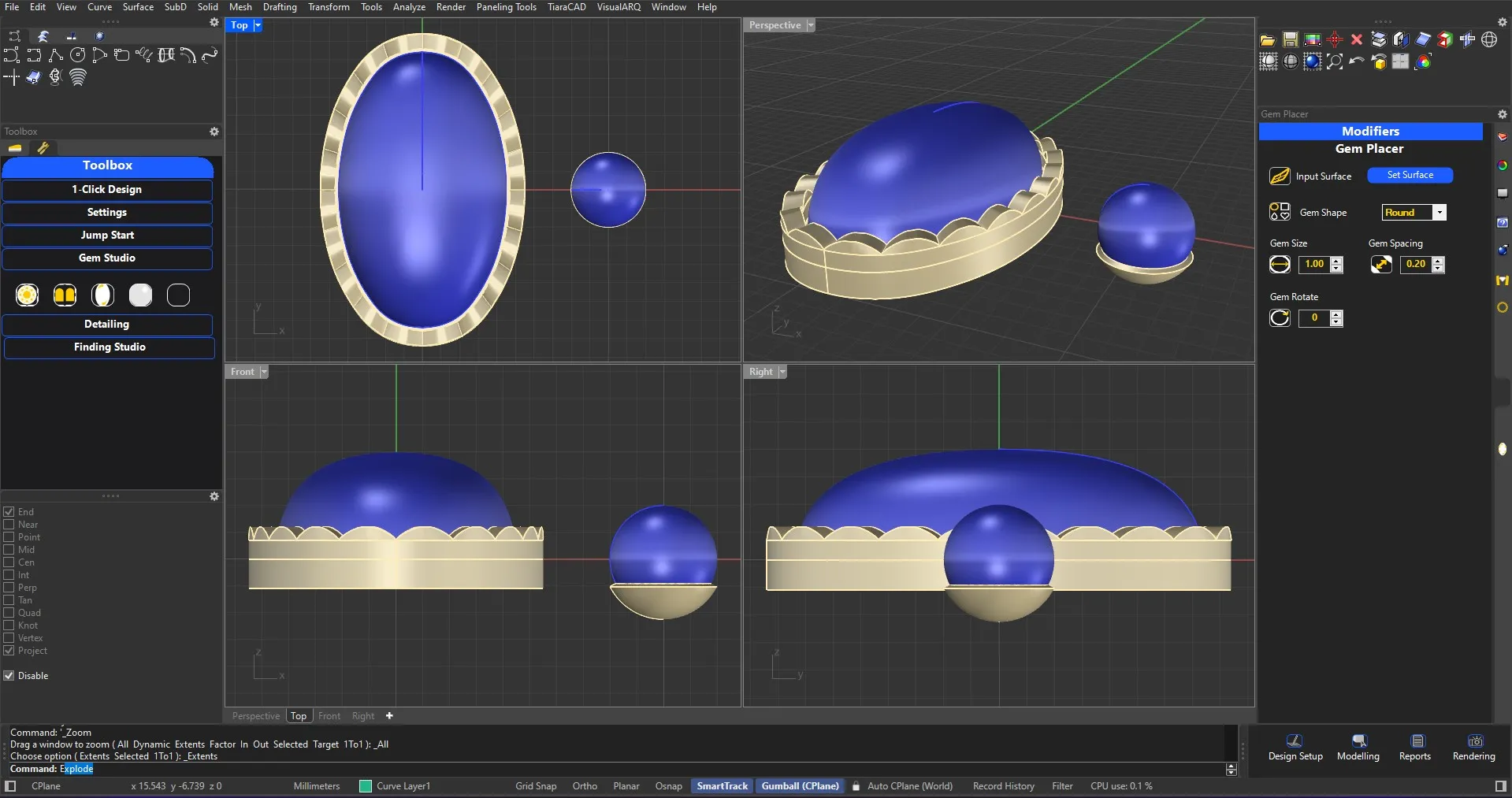This screenshot has height=798, width=1512.
Task: Click the blue rendered sphere display icon
Action: (x=1312, y=61)
